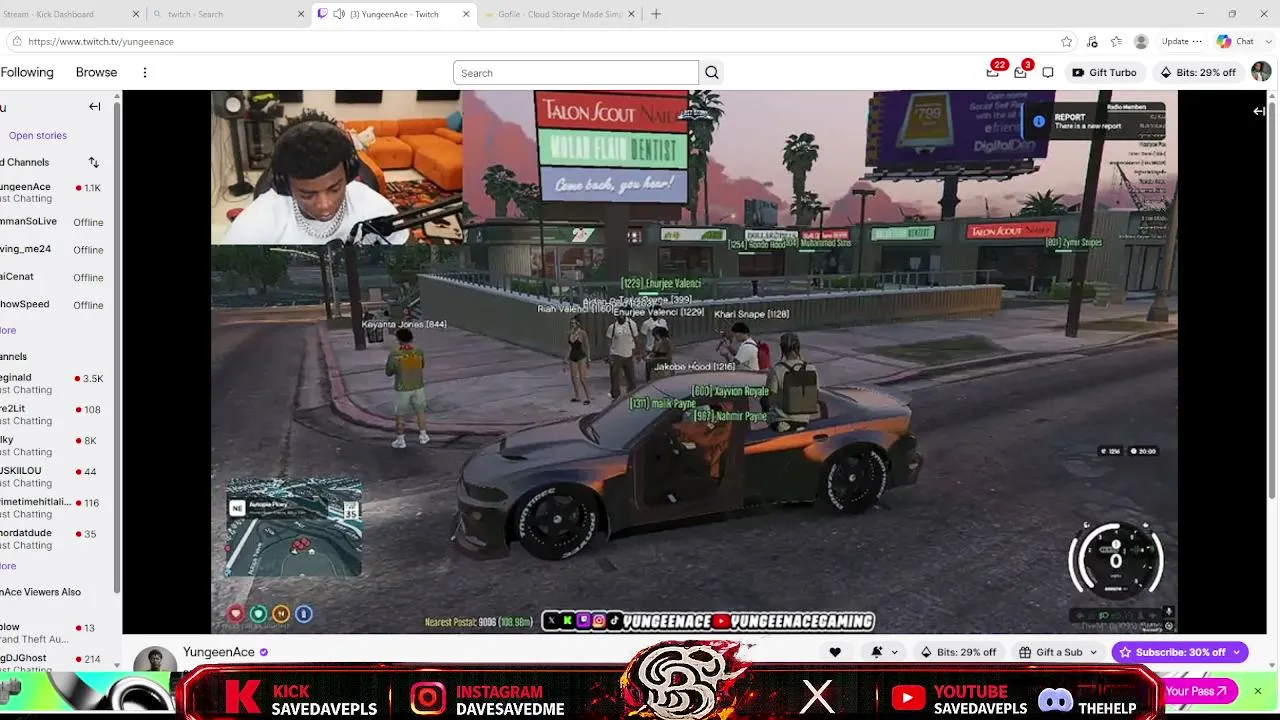
Task: Open the browser profile account icon
Action: coord(1141,42)
